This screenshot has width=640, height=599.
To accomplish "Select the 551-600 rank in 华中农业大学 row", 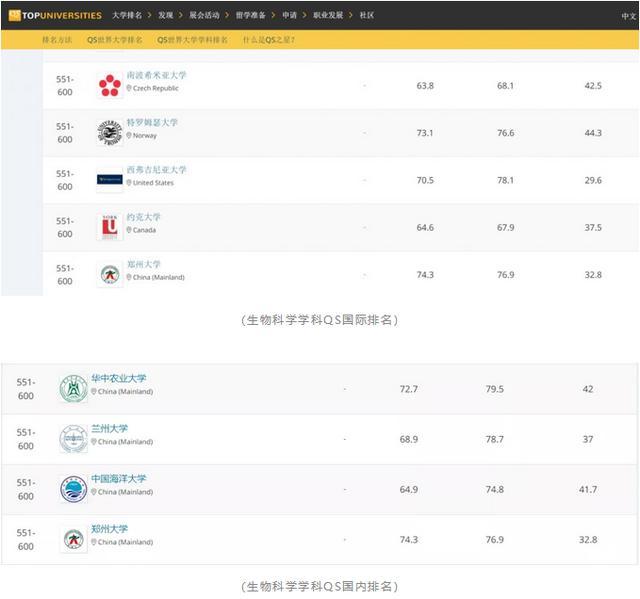I will click(x=26, y=389).
